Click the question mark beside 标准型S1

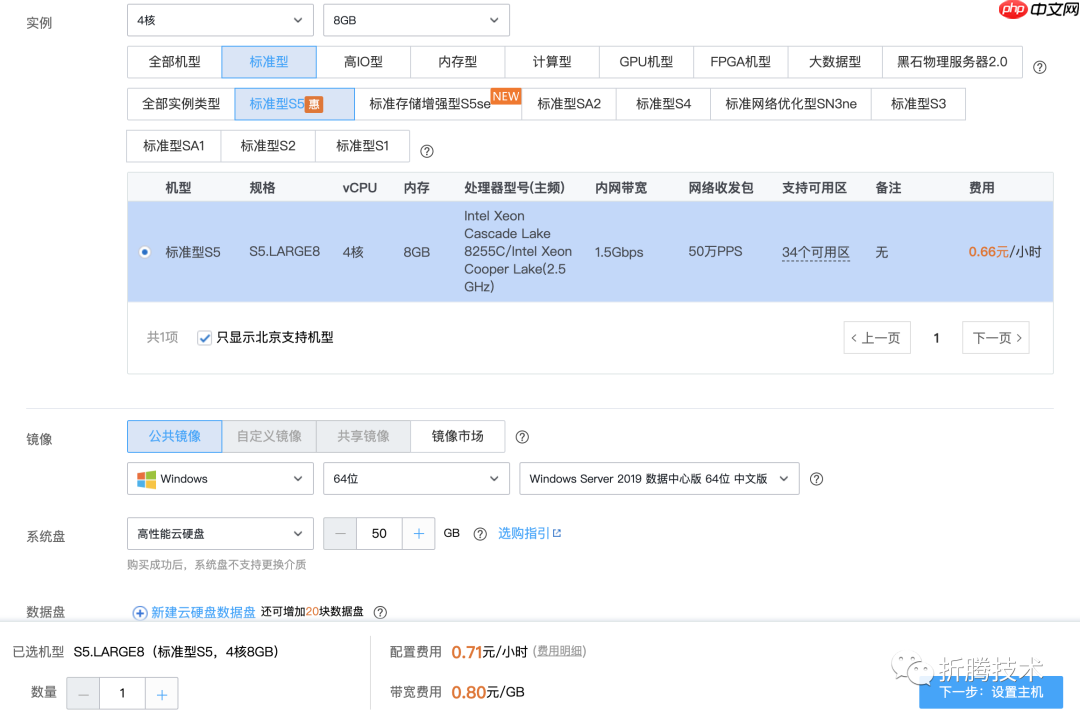(x=426, y=151)
